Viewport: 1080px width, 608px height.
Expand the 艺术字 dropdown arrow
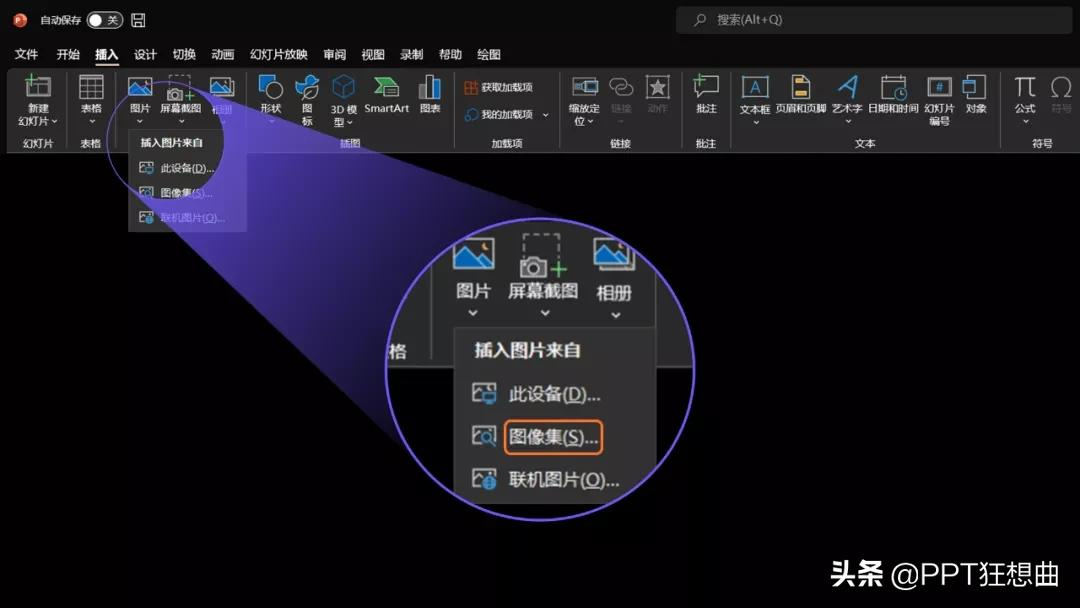point(848,122)
